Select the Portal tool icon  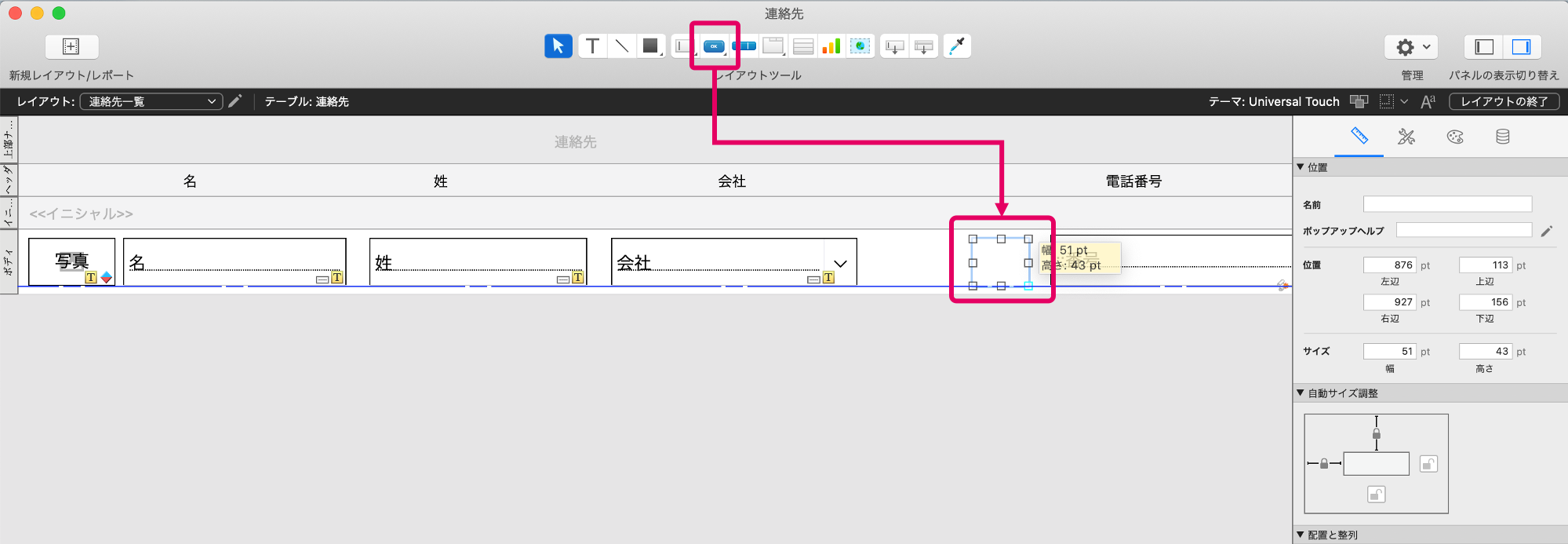[803, 46]
